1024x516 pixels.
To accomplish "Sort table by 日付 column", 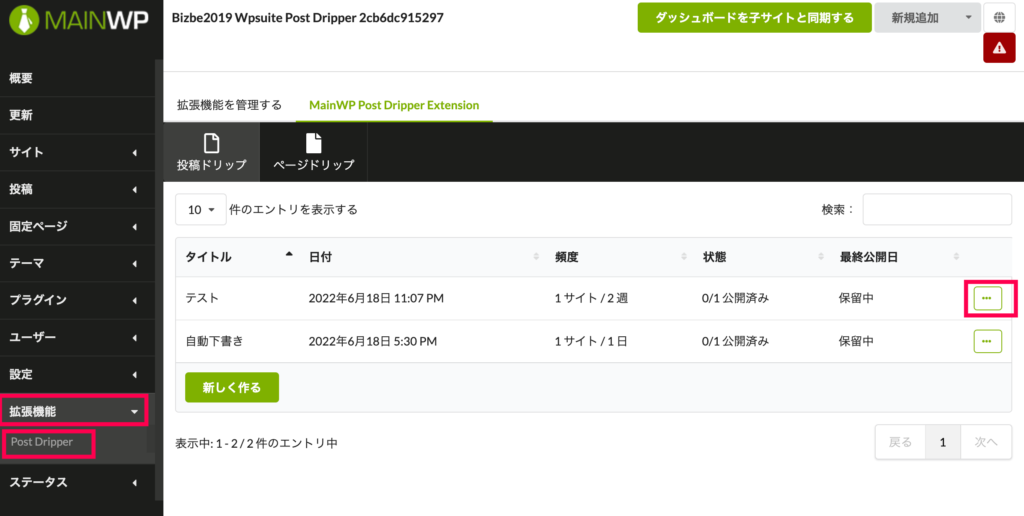I will (x=422, y=257).
